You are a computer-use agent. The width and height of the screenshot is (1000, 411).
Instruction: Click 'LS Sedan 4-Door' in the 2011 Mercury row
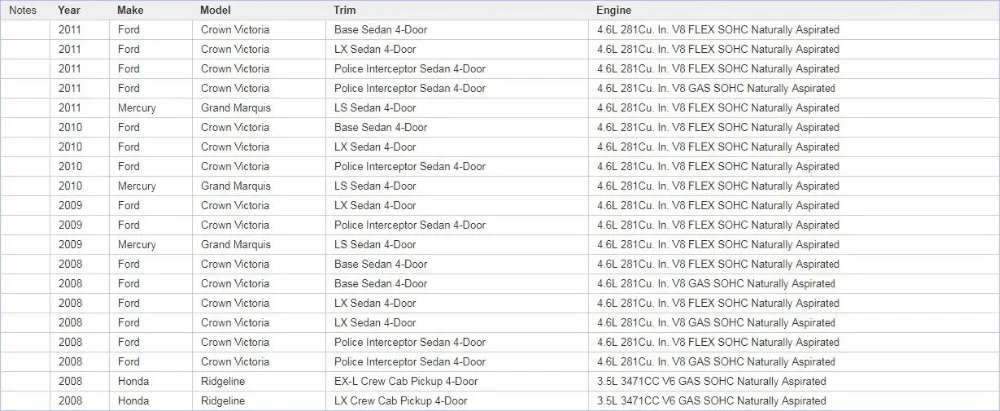(x=375, y=108)
